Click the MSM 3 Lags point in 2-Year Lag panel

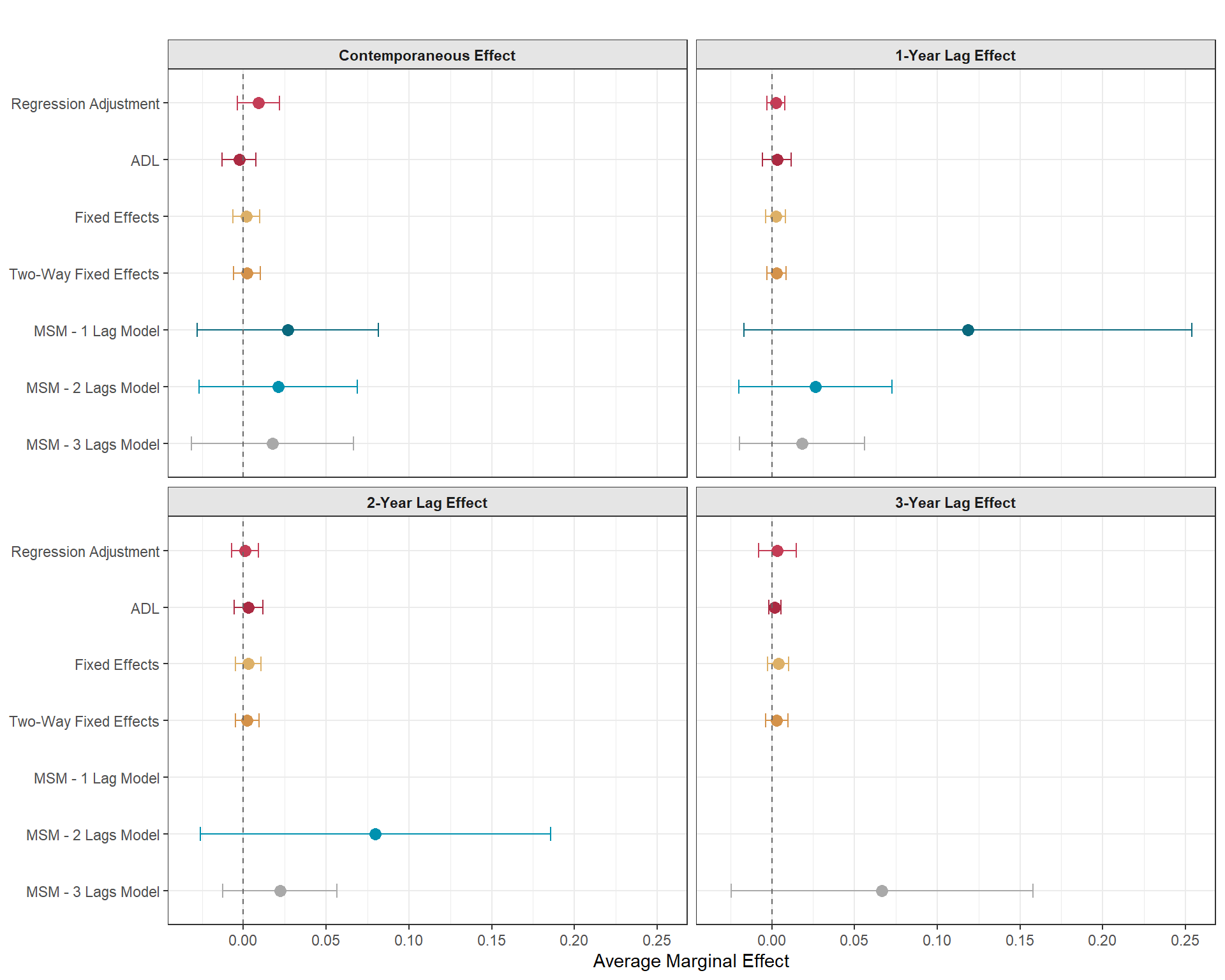[280, 891]
